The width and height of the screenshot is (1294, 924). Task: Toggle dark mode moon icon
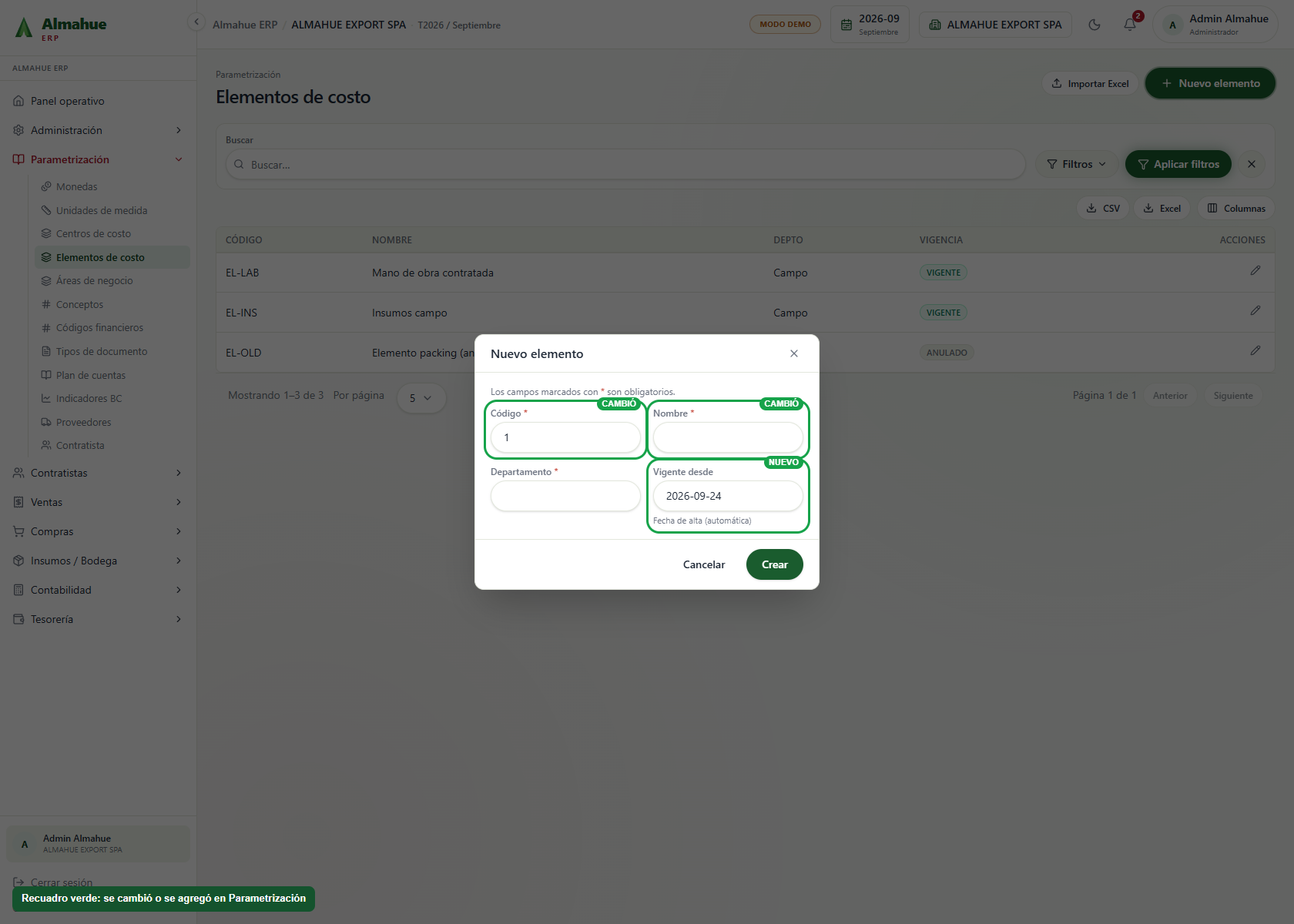click(1094, 25)
